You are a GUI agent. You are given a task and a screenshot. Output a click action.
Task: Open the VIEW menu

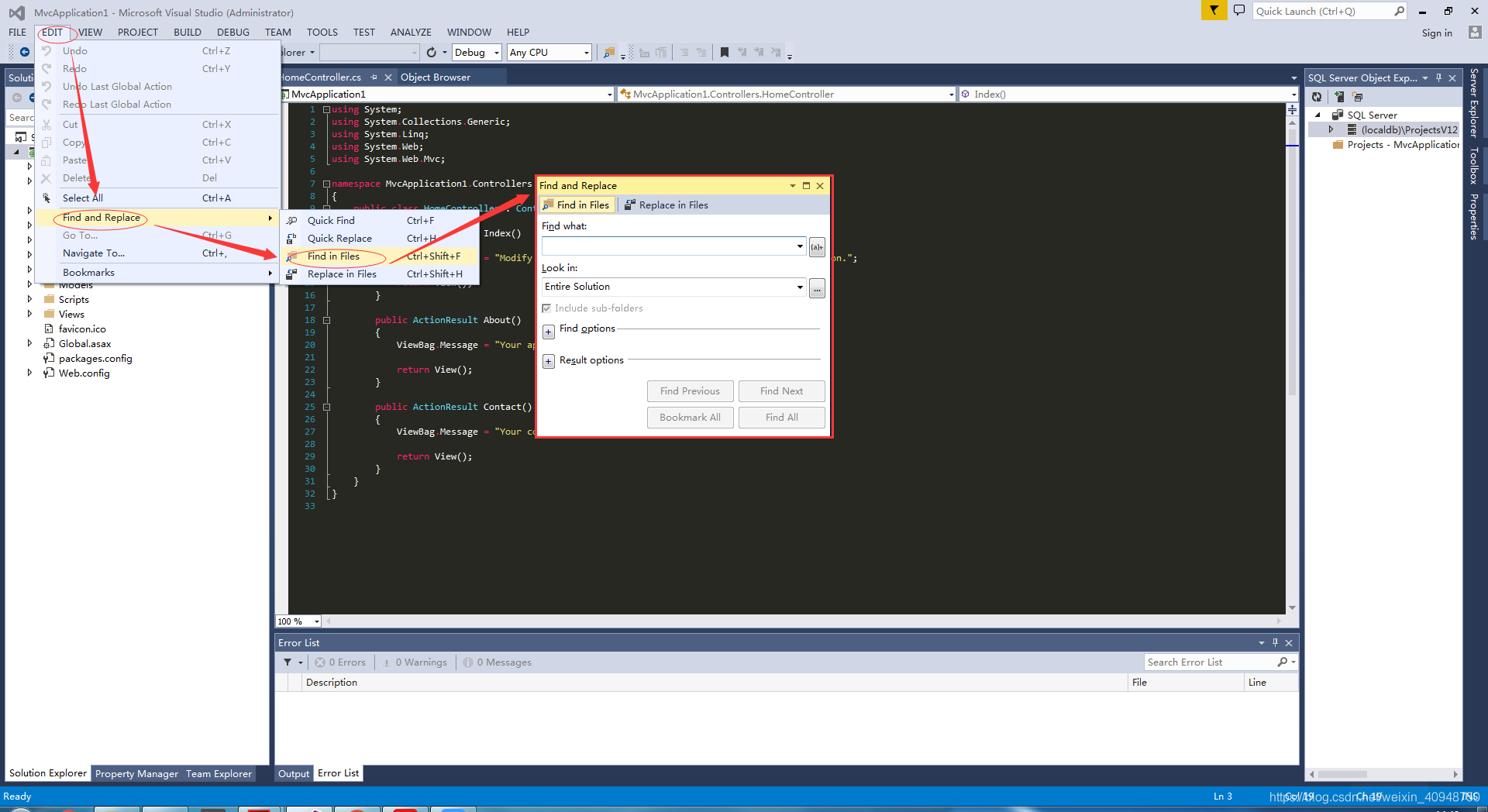90,33
